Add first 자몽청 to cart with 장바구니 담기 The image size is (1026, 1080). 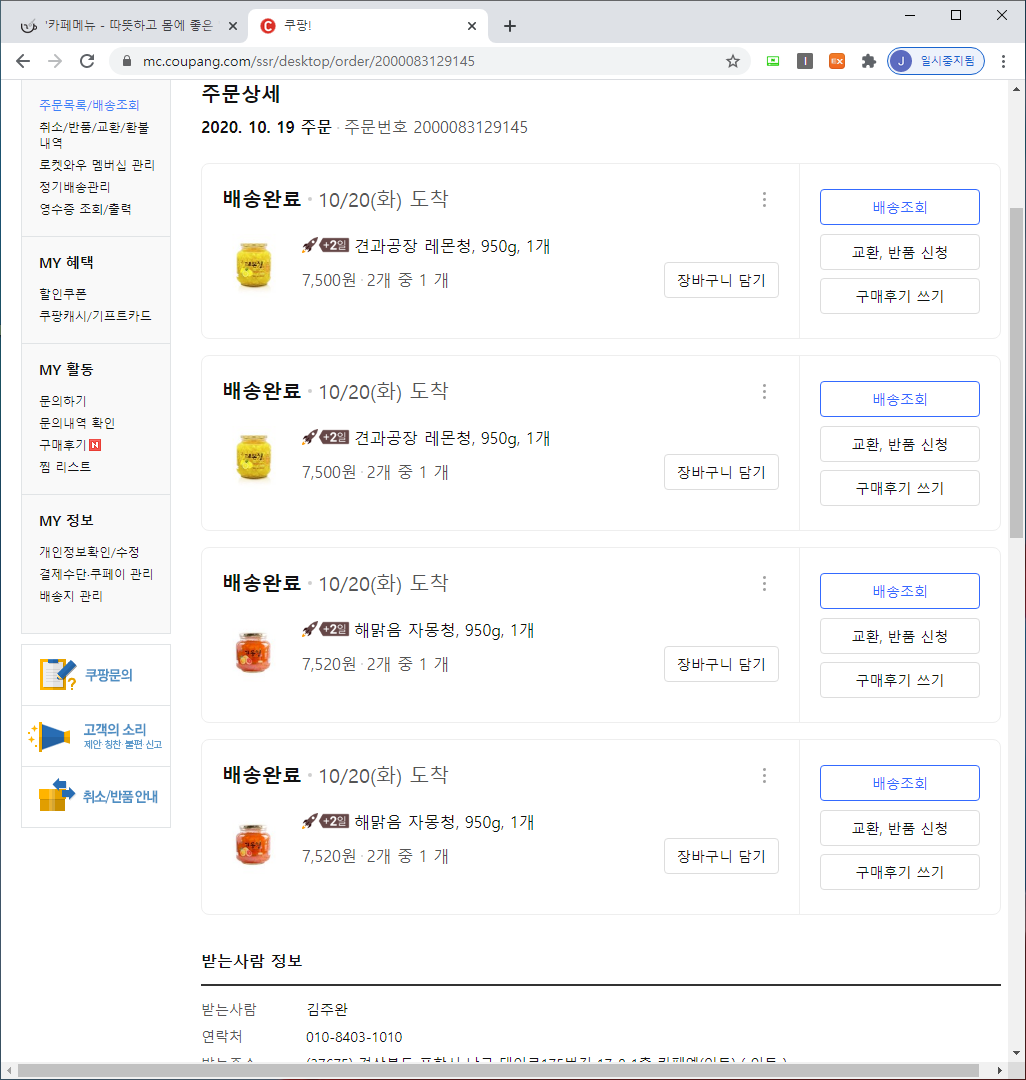(721, 665)
